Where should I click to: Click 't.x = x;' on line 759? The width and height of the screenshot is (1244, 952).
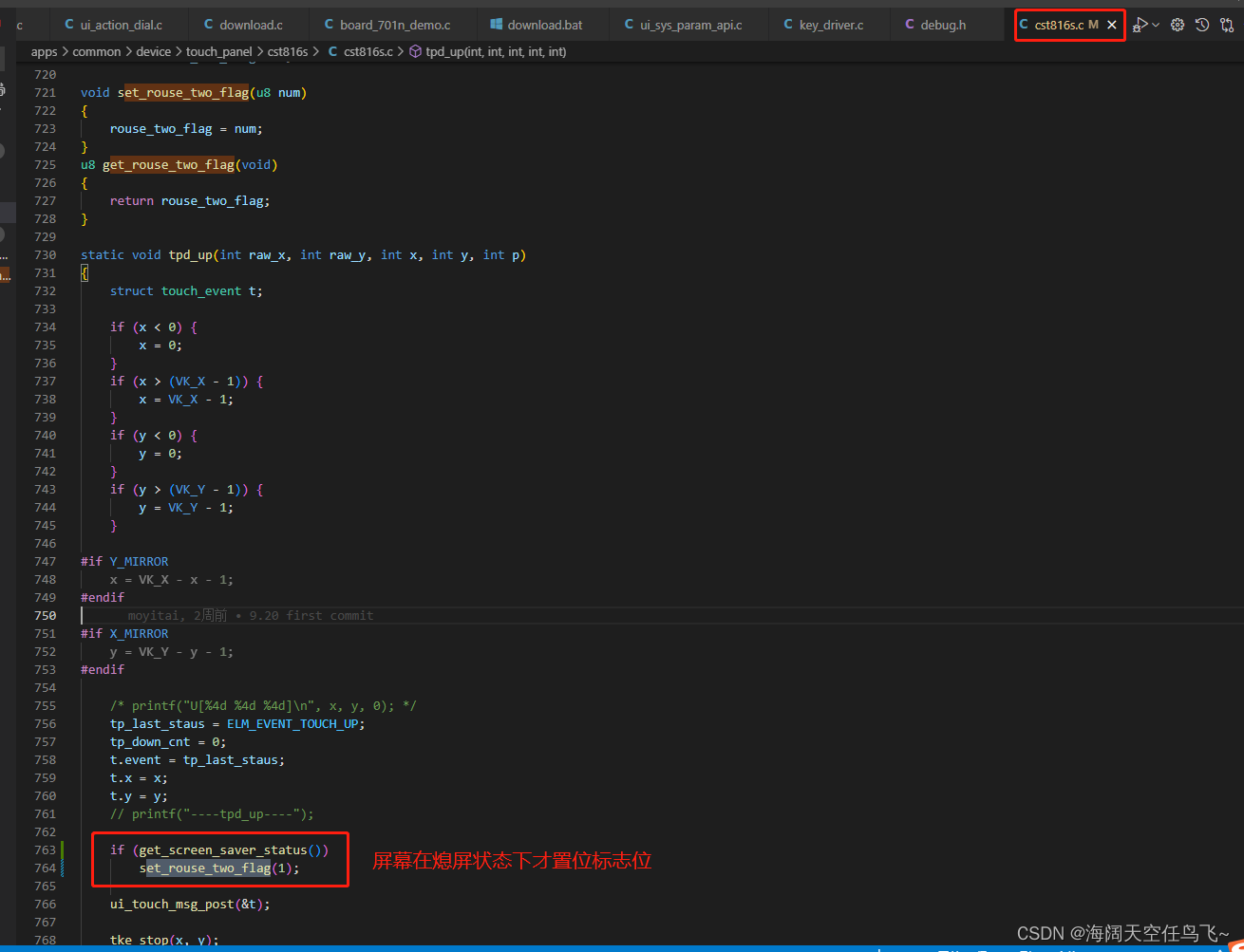[139, 777]
